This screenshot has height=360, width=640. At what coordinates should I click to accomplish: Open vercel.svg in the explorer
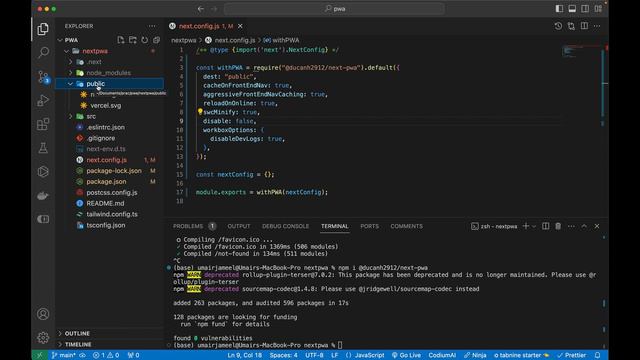(106, 105)
